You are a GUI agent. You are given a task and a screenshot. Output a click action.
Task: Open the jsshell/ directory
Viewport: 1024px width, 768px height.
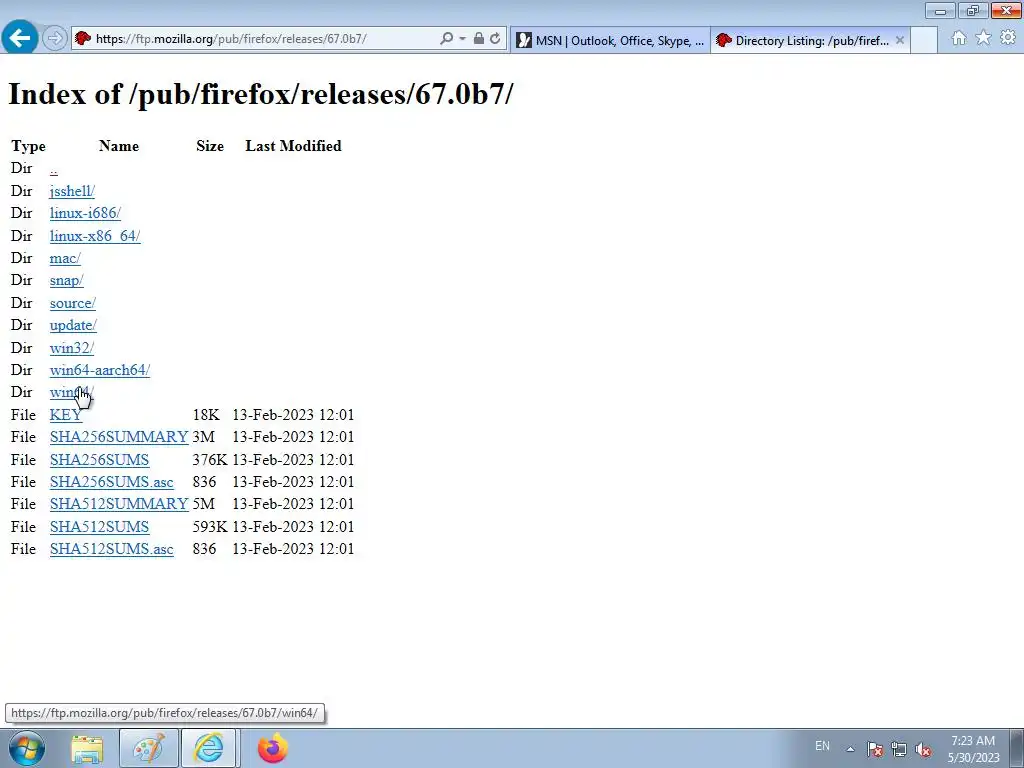point(72,191)
